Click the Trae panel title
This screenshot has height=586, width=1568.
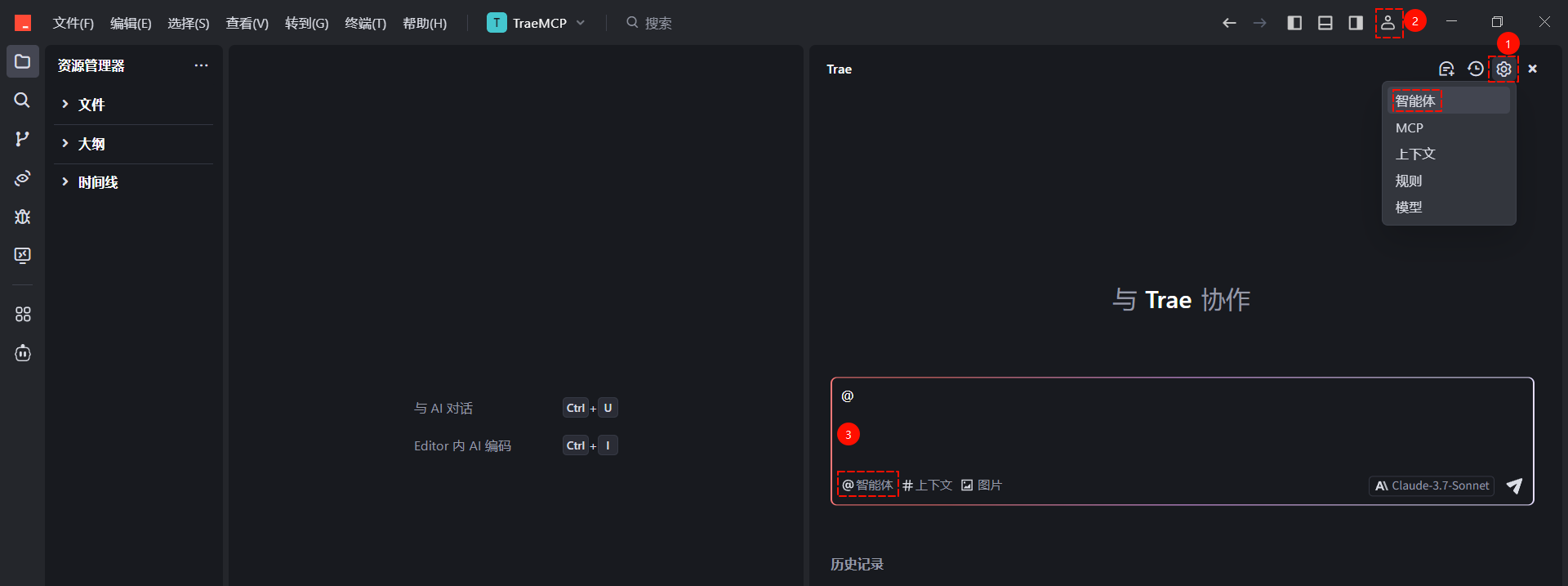click(x=839, y=69)
